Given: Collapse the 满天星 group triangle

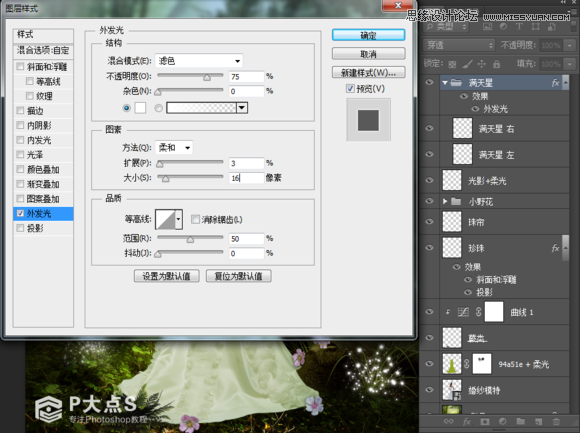Looking at the screenshot, I should (x=445, y=82).
